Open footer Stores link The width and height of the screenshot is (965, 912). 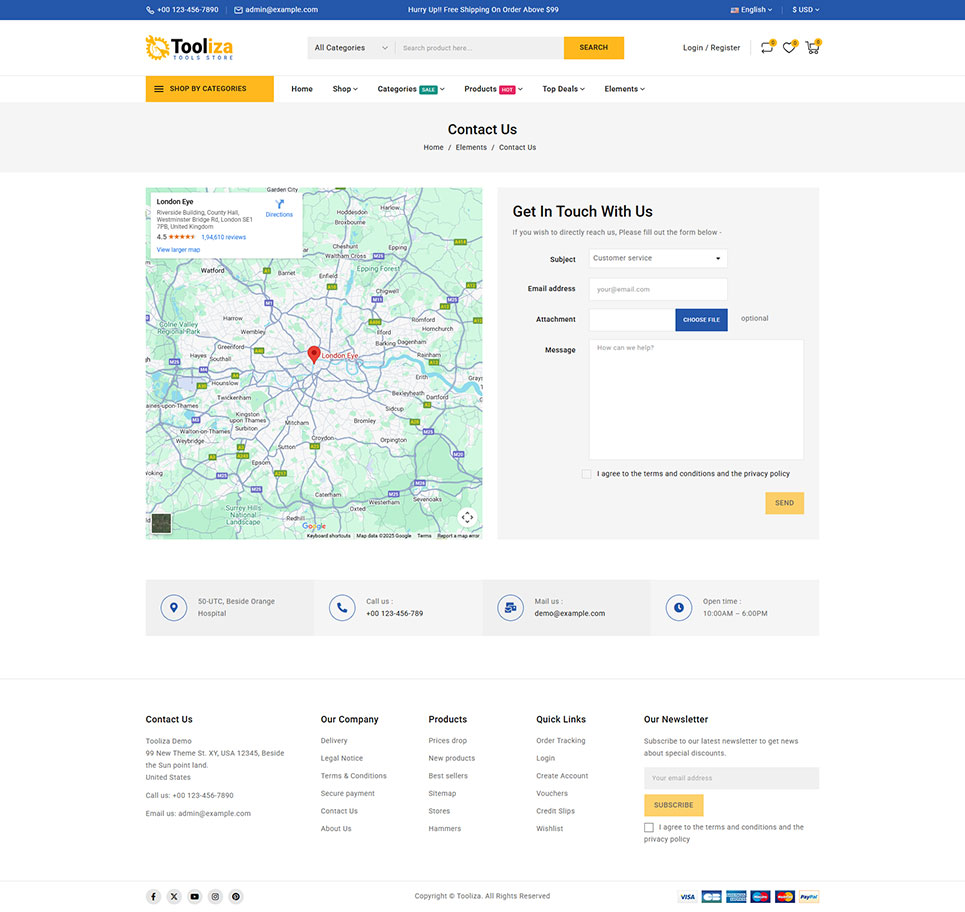[439, 811]
